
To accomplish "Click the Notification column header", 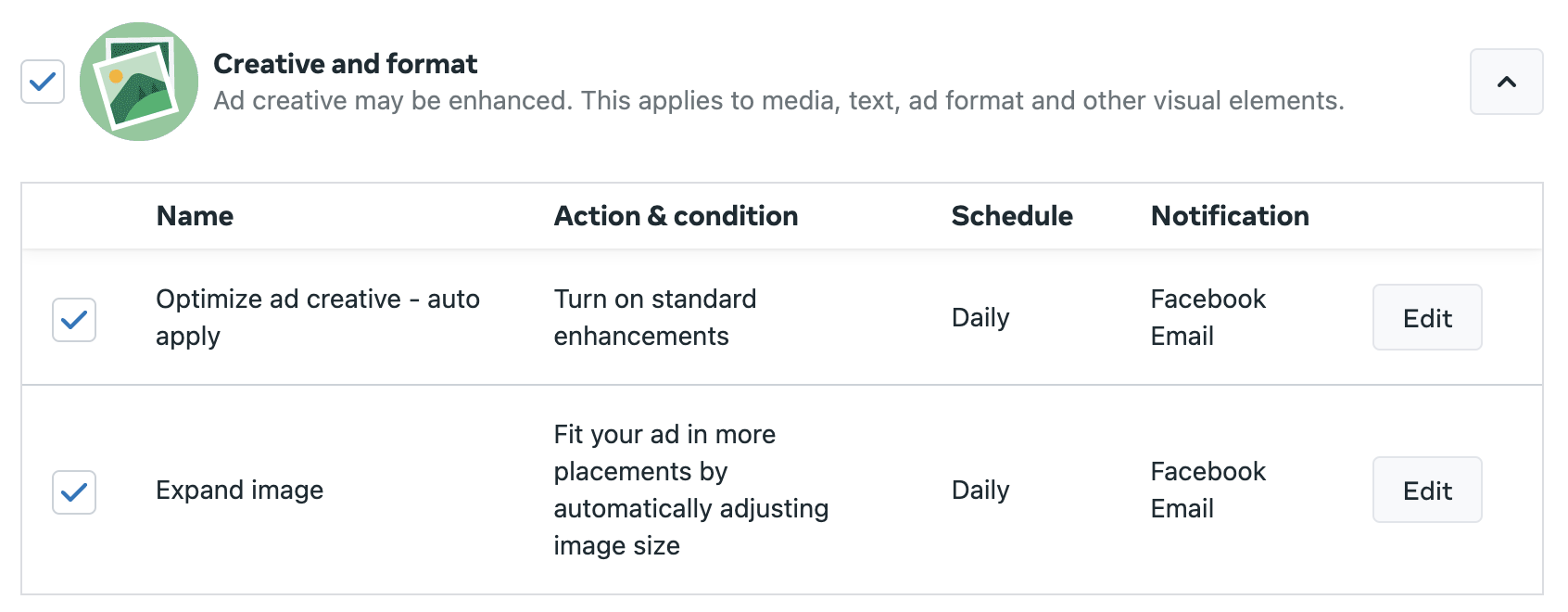I will coord(1229,216).
